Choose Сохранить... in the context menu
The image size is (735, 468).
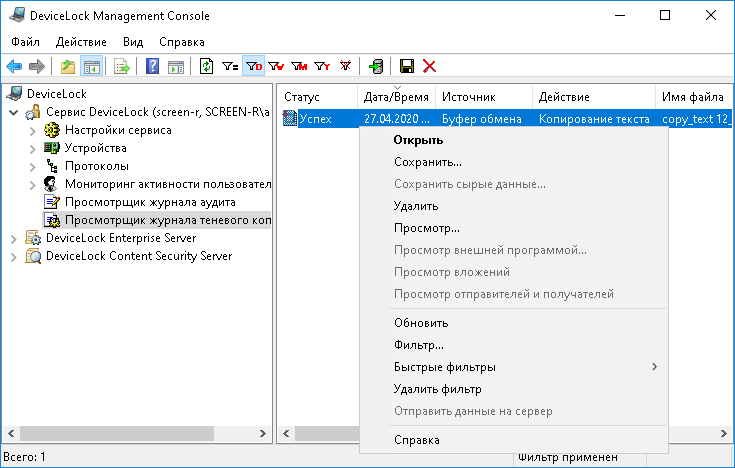pyautogui.click(x=428, y=161)
